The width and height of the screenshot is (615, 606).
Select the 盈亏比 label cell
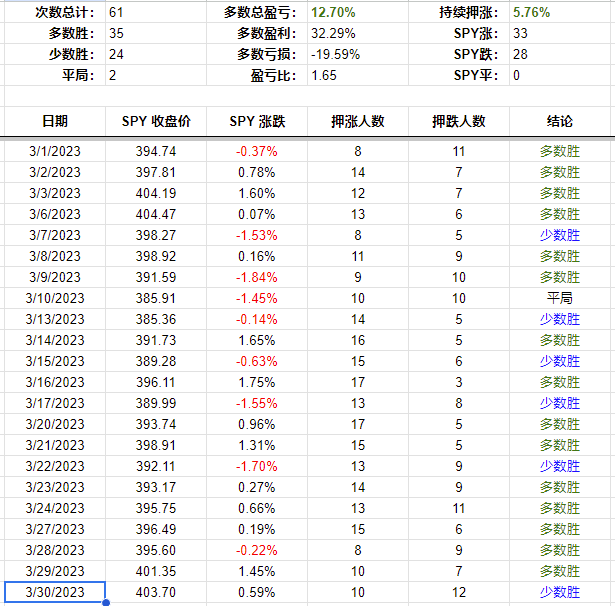point(257,75)
